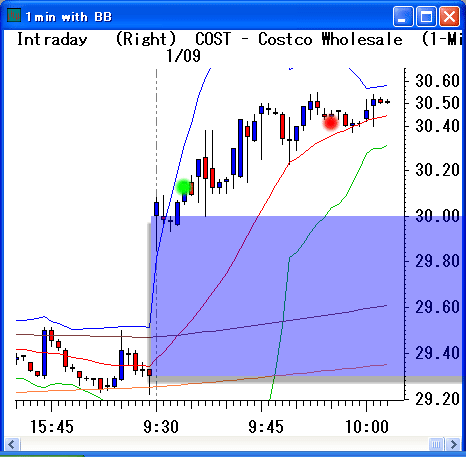Viewport: 466px width, 457px height.
Task: Maximize the 1min with BB window
Action: [x=426, y=16]
